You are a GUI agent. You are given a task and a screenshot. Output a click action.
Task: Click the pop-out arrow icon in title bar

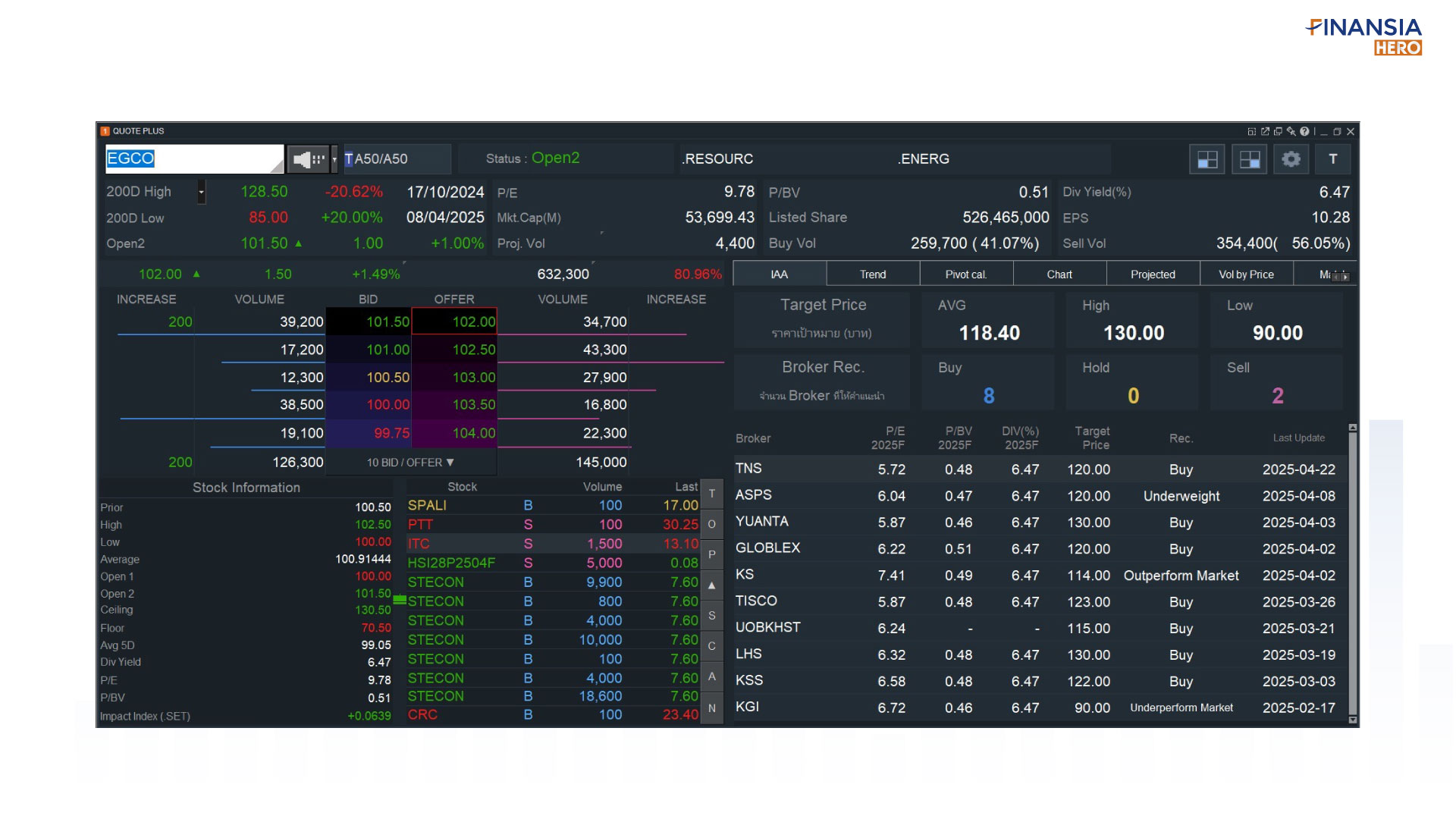pos(1265,131)
